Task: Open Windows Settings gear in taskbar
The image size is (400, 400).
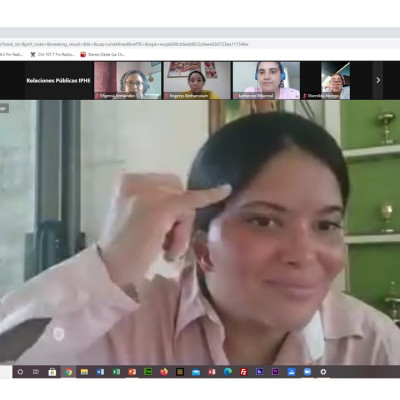Action: tap(323, 372)
